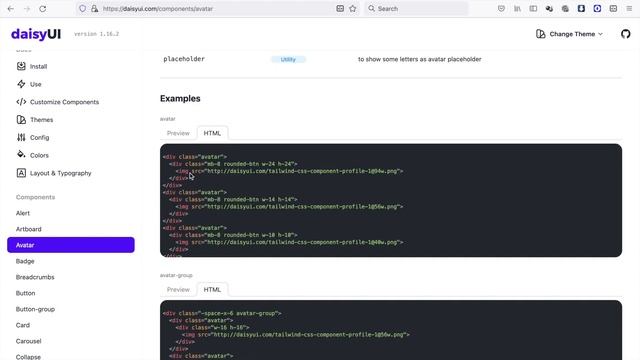
Task: Navigate to the Config page
Action: click(40, 138)
